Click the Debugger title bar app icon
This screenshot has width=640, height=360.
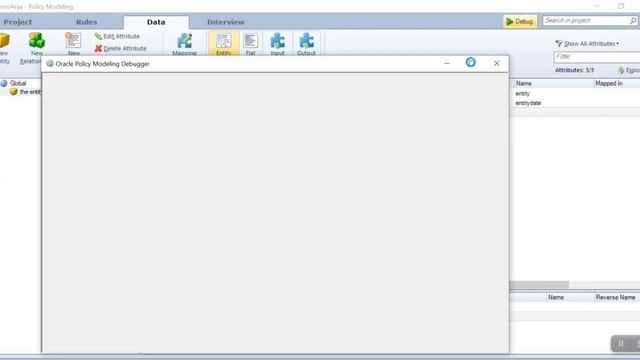tap(50, 64)
